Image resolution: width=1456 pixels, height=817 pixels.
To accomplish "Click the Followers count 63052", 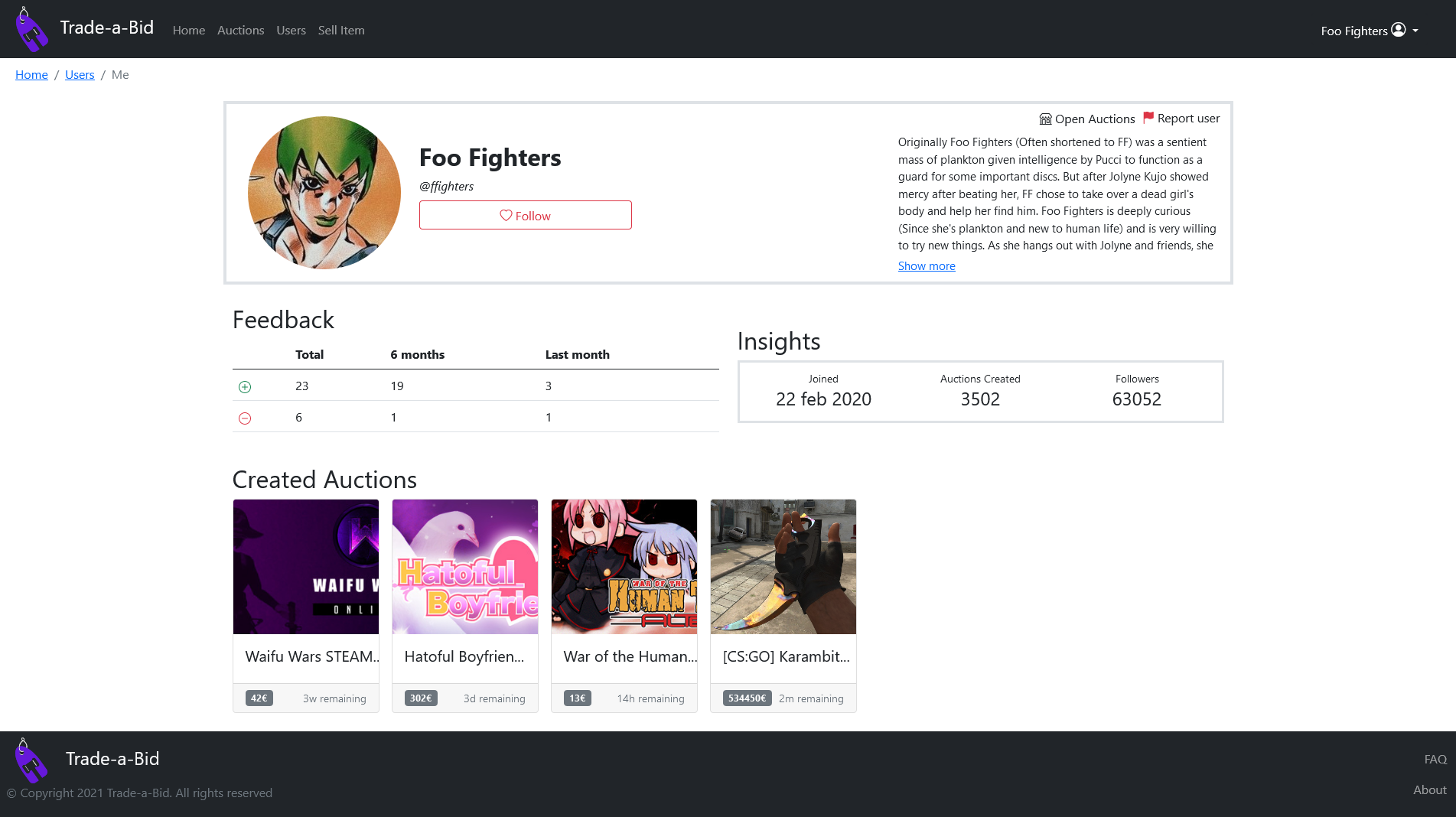I will pos(1137,399).
